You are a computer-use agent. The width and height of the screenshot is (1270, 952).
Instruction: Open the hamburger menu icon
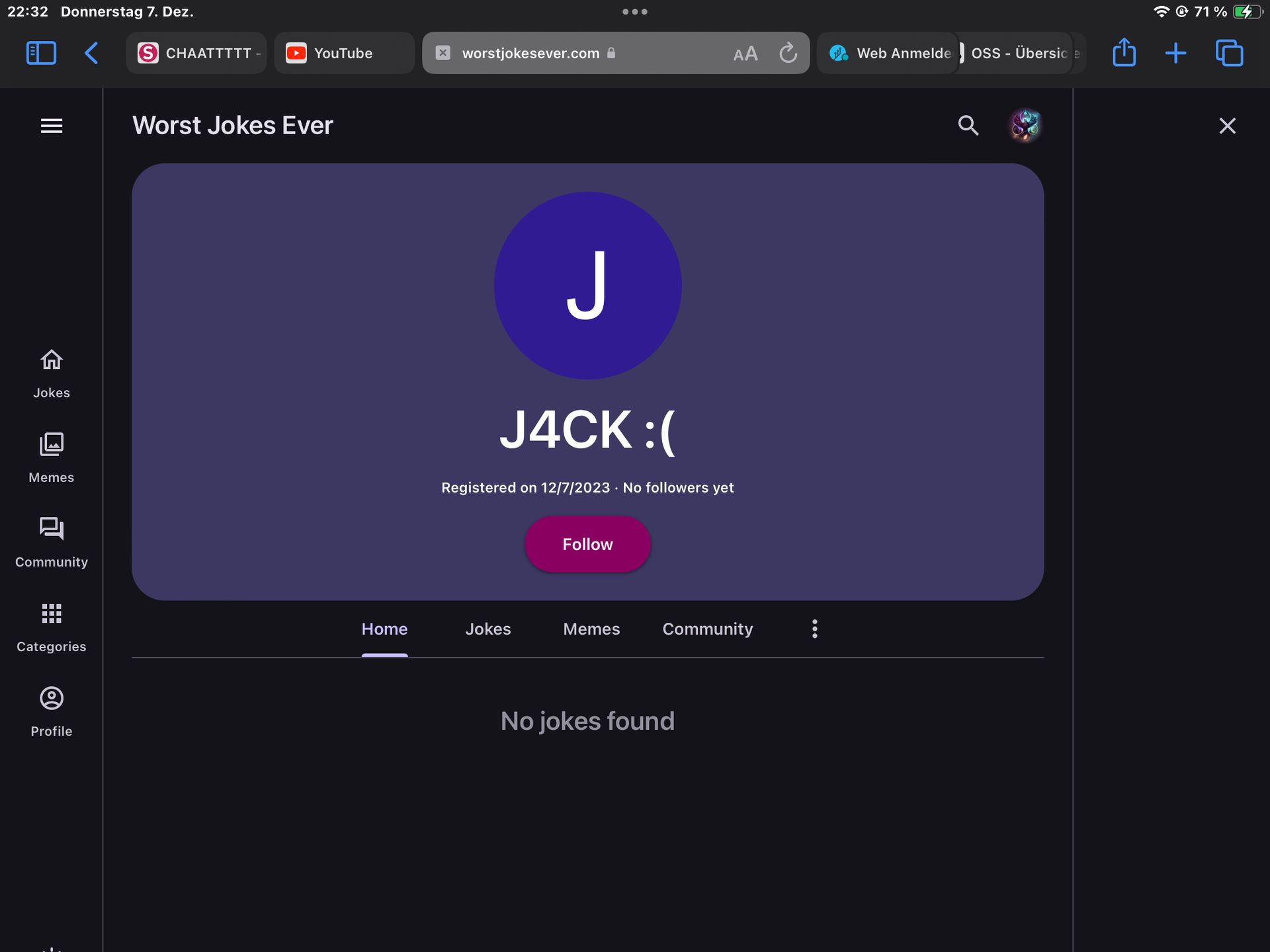(52, 126)
